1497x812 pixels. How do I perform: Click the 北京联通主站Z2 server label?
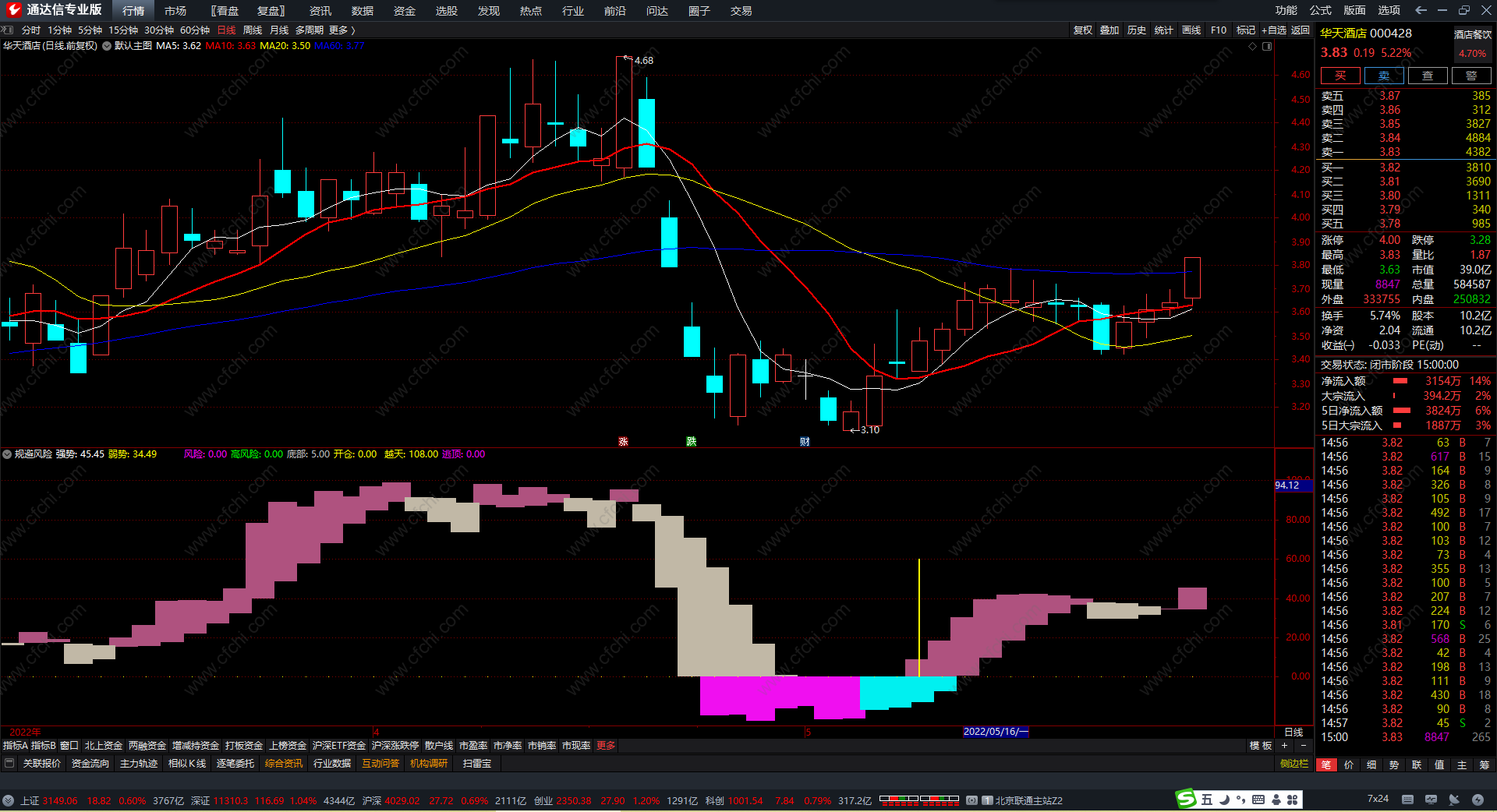1028,800
